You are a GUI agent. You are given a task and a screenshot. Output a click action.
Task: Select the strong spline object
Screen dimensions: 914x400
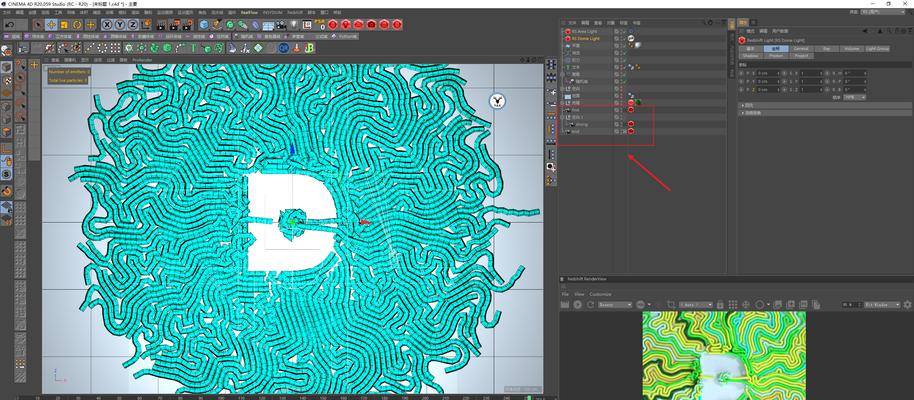pos(582,124)
